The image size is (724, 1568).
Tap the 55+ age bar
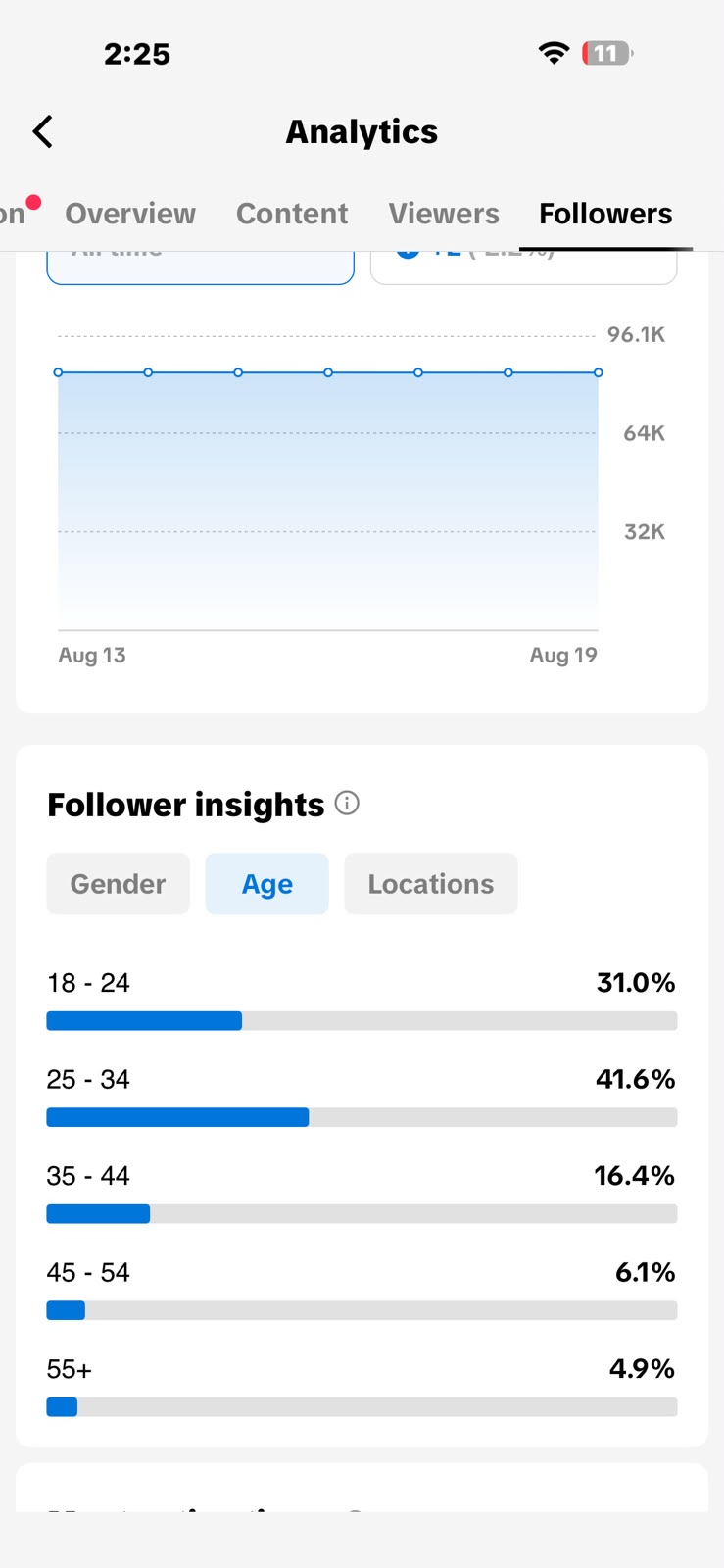pyautogui.click(x=362, y=1407)
